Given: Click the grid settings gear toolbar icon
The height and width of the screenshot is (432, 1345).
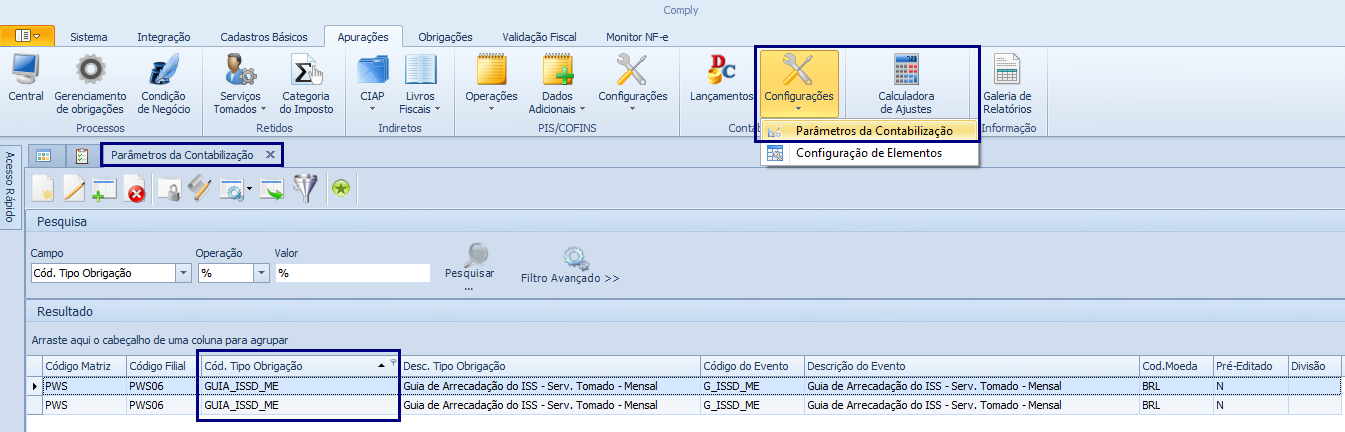Looking at the screenshot, I should (231, 189).
